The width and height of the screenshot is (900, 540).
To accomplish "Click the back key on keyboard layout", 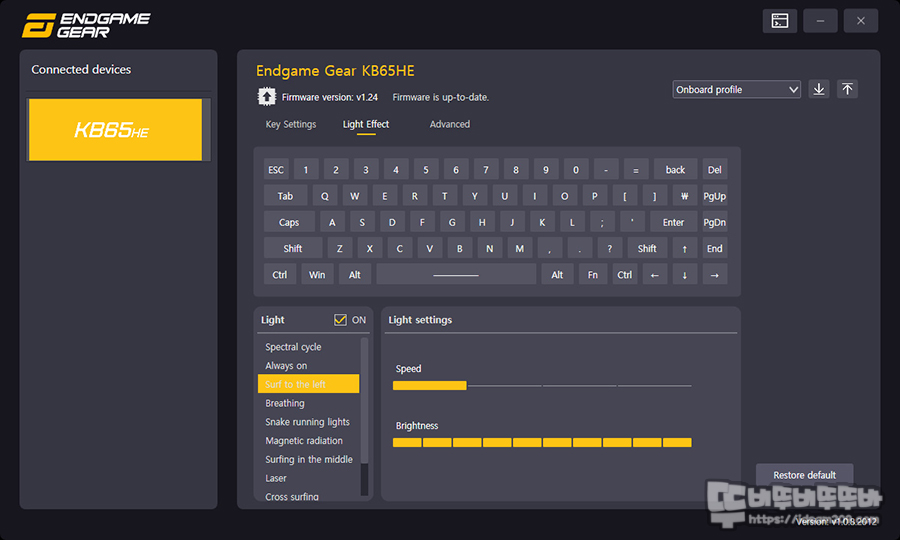I will (675, 170).
